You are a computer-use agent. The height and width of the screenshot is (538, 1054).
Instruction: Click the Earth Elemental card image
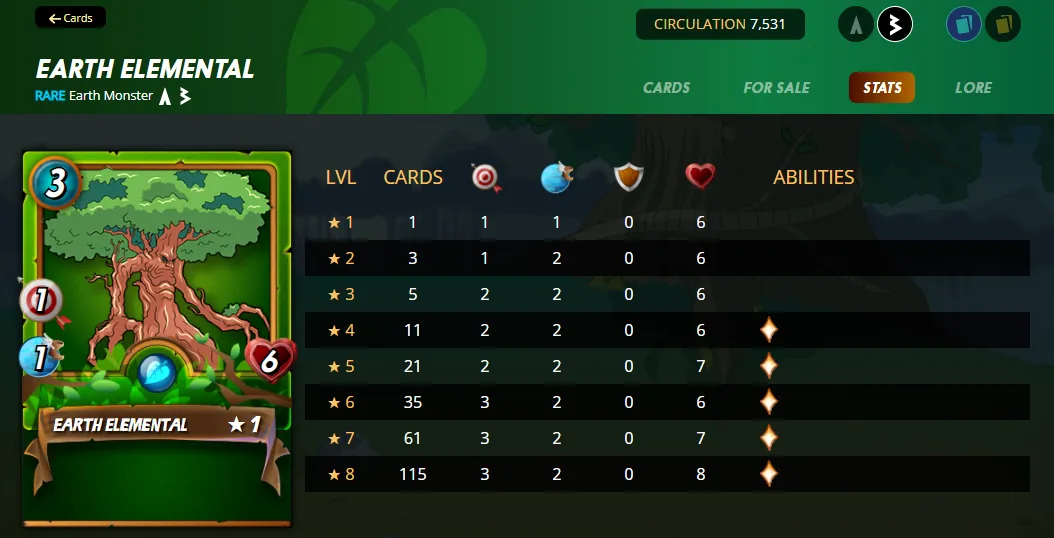pyautogui.click(x=157, y=338)
